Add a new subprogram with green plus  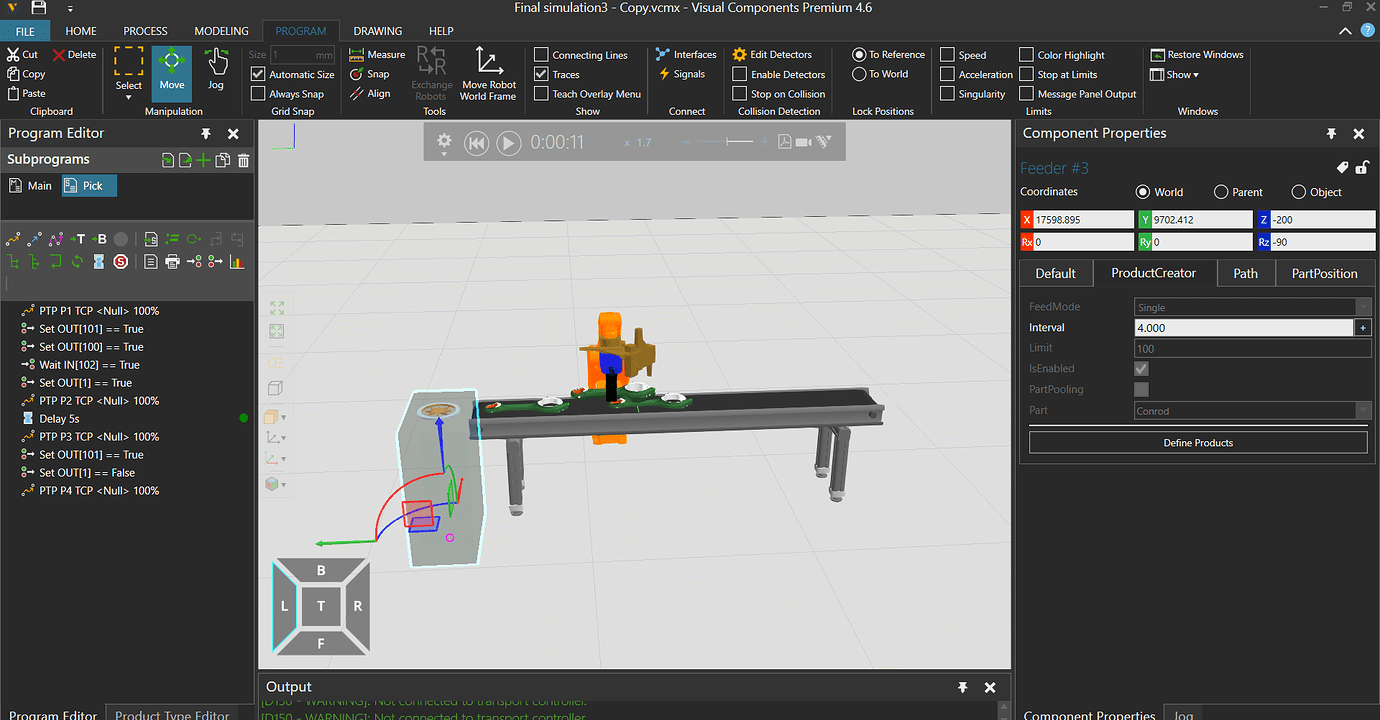pyautogui.click(x=204, y=160)
